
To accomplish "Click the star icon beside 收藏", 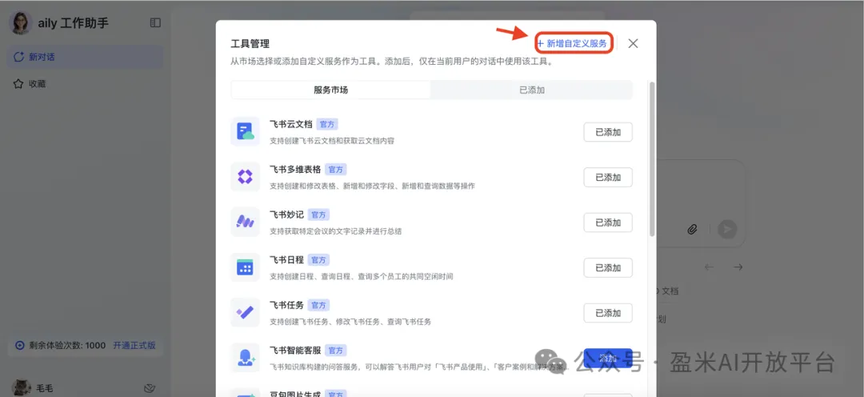I will [x=18, y=84].
